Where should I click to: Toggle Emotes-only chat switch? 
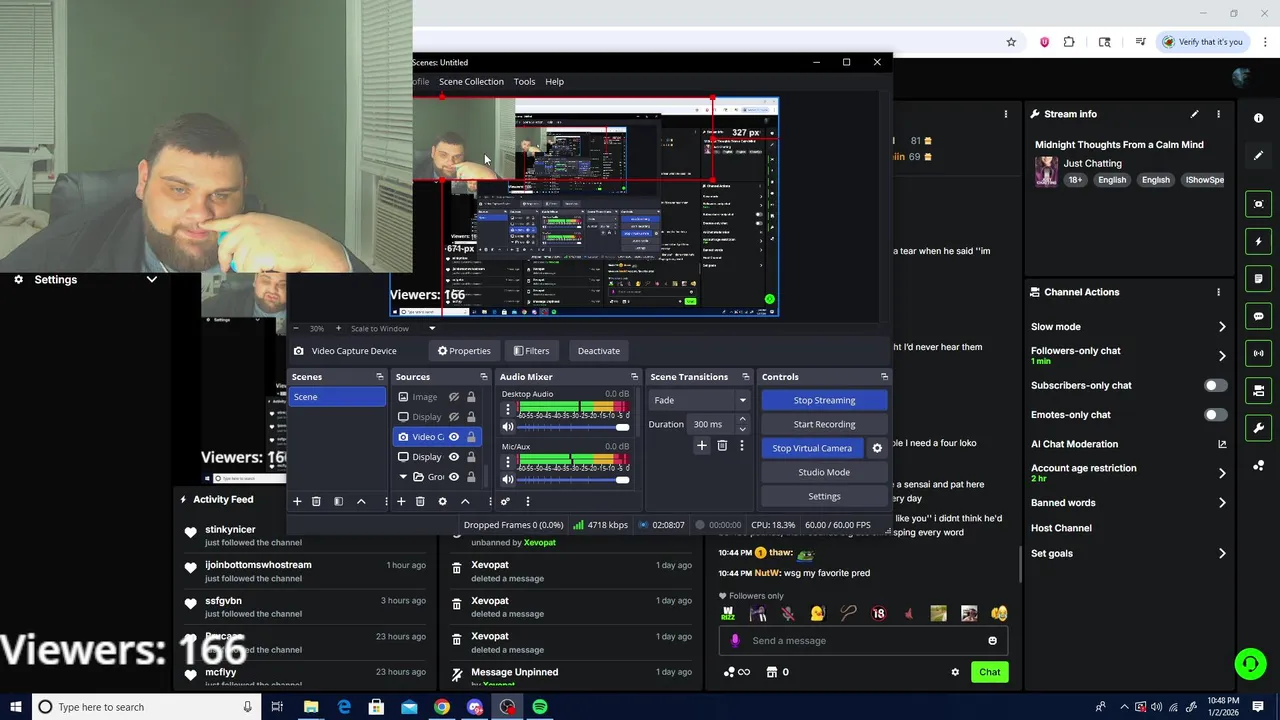click(1215, 414)
